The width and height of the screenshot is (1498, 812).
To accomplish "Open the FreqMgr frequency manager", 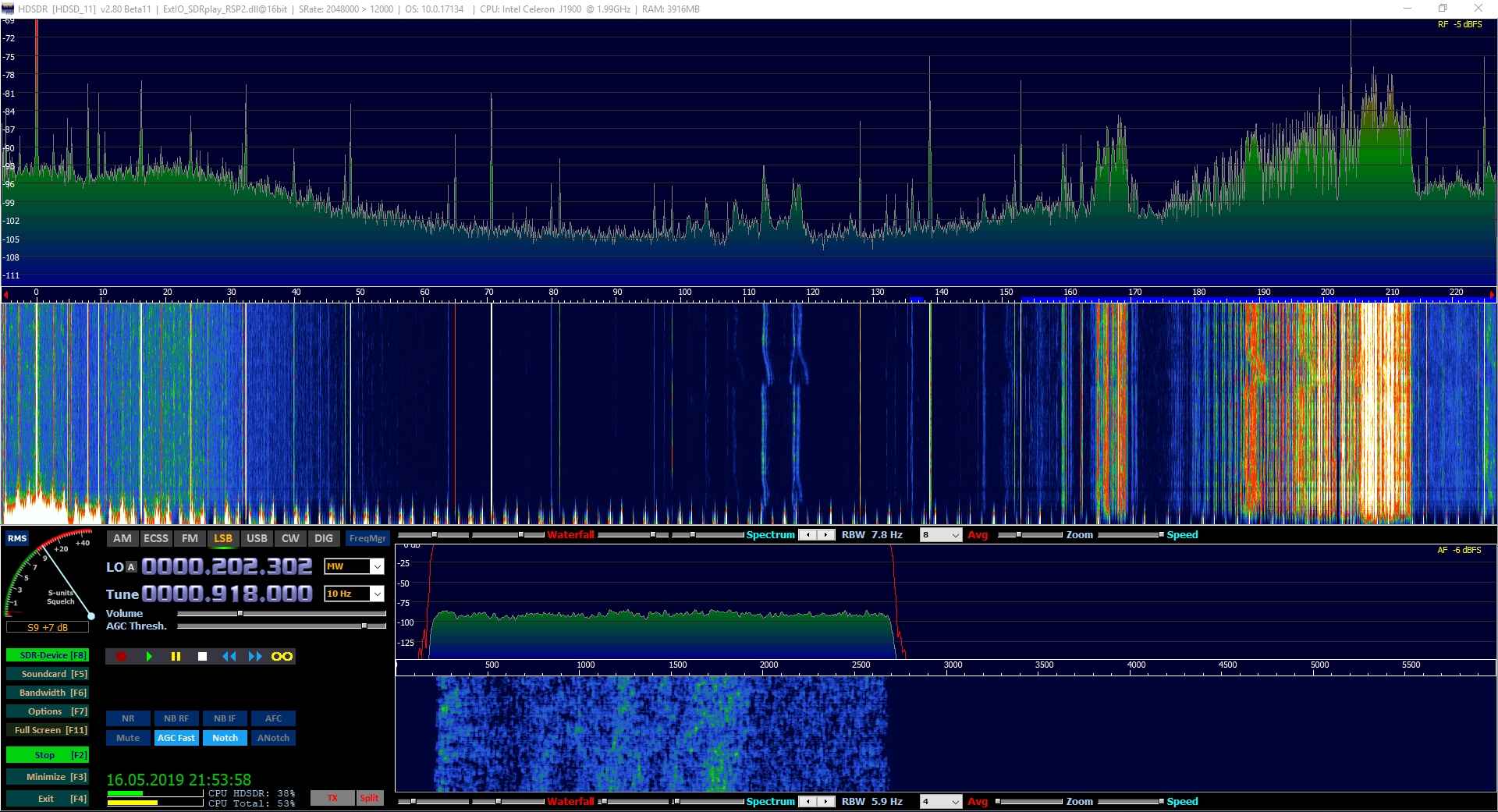I will click(x=367, y=538).
